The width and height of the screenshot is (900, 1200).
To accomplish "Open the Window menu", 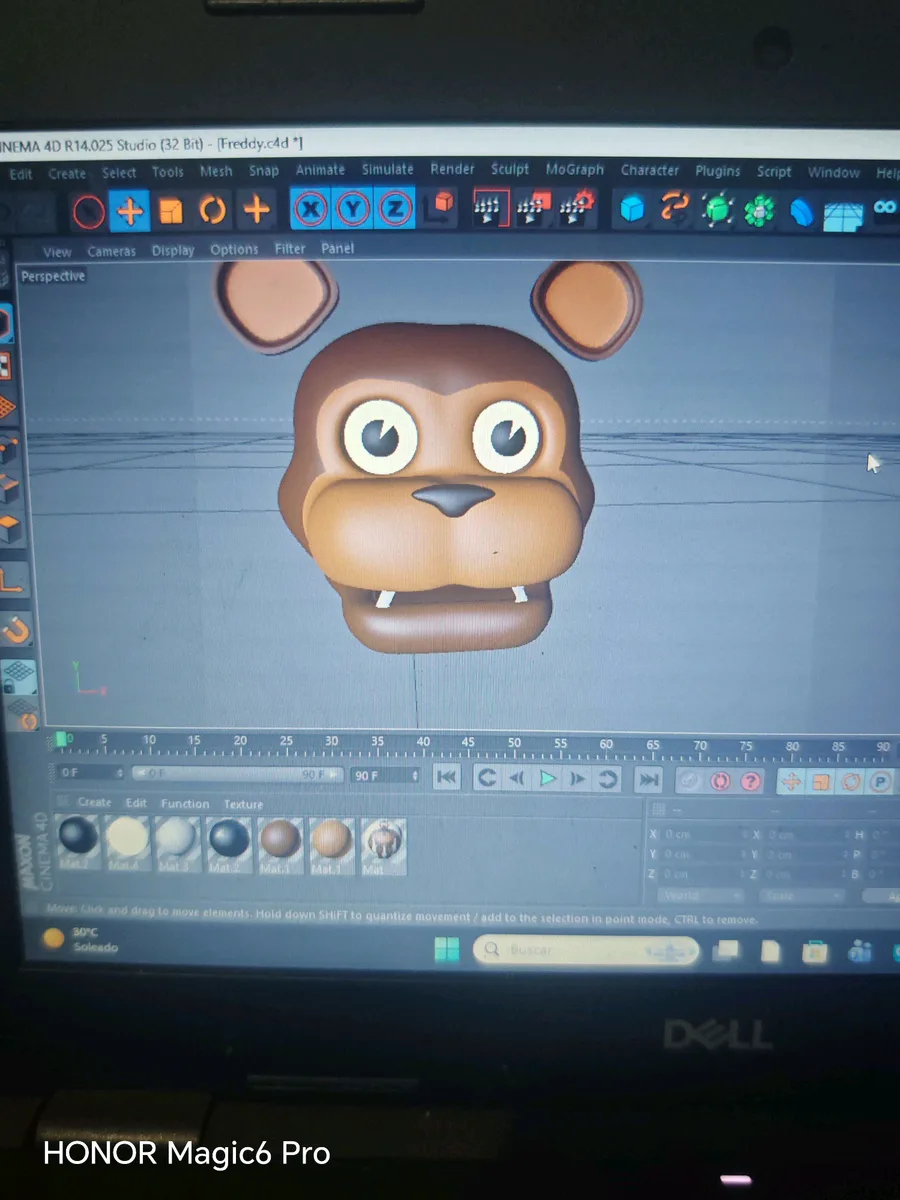I will [x=834, y=173].
